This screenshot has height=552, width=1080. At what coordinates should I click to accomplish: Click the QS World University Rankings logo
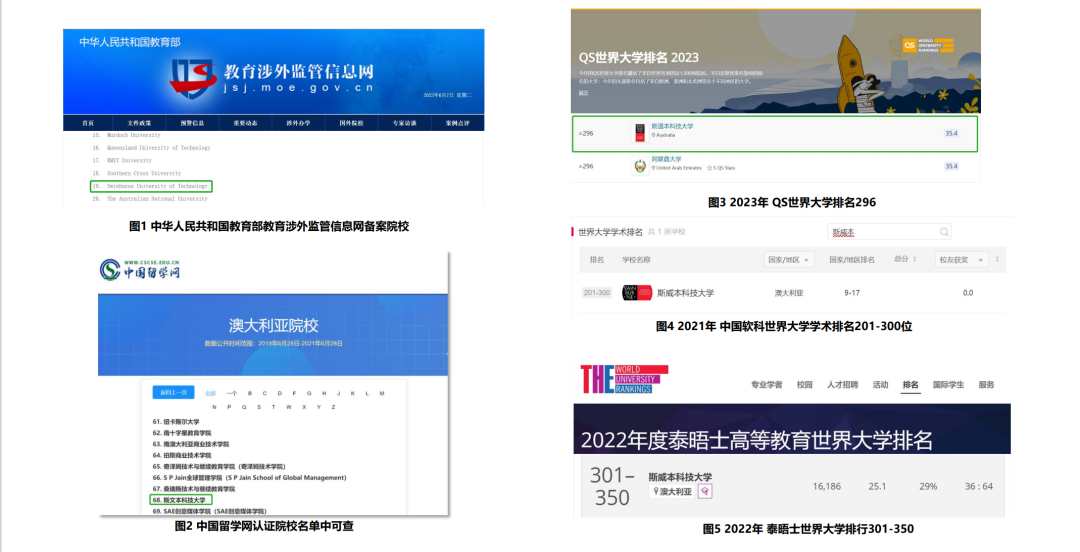click(928, 45)
